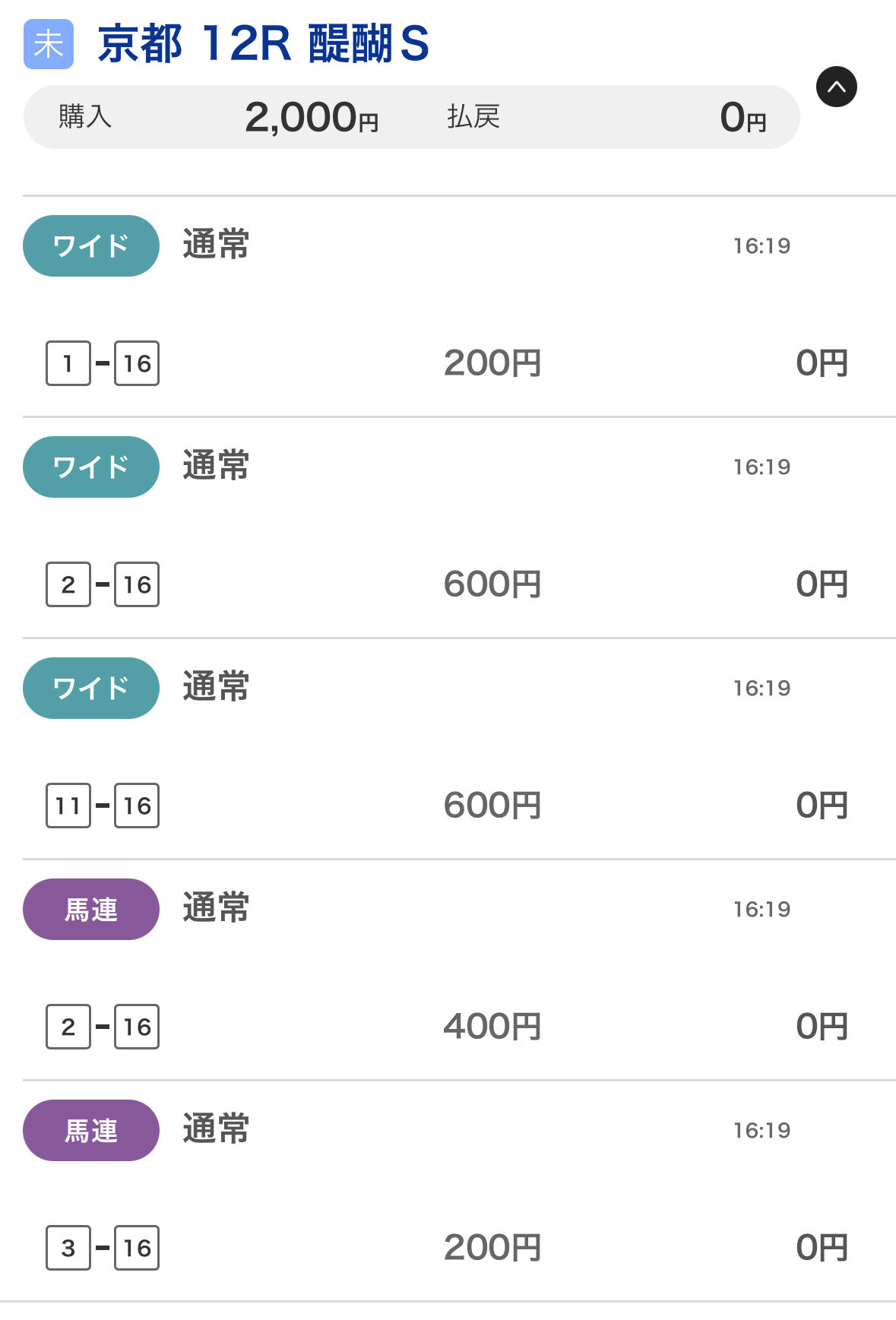Tap the ワイド badge above 2-16

[91, 467]
